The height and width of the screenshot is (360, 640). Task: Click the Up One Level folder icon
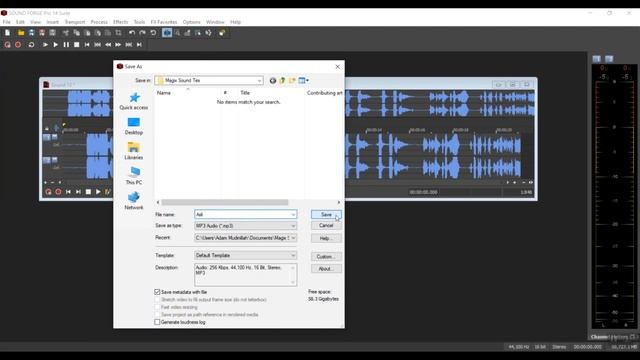[x=282, y=80]
